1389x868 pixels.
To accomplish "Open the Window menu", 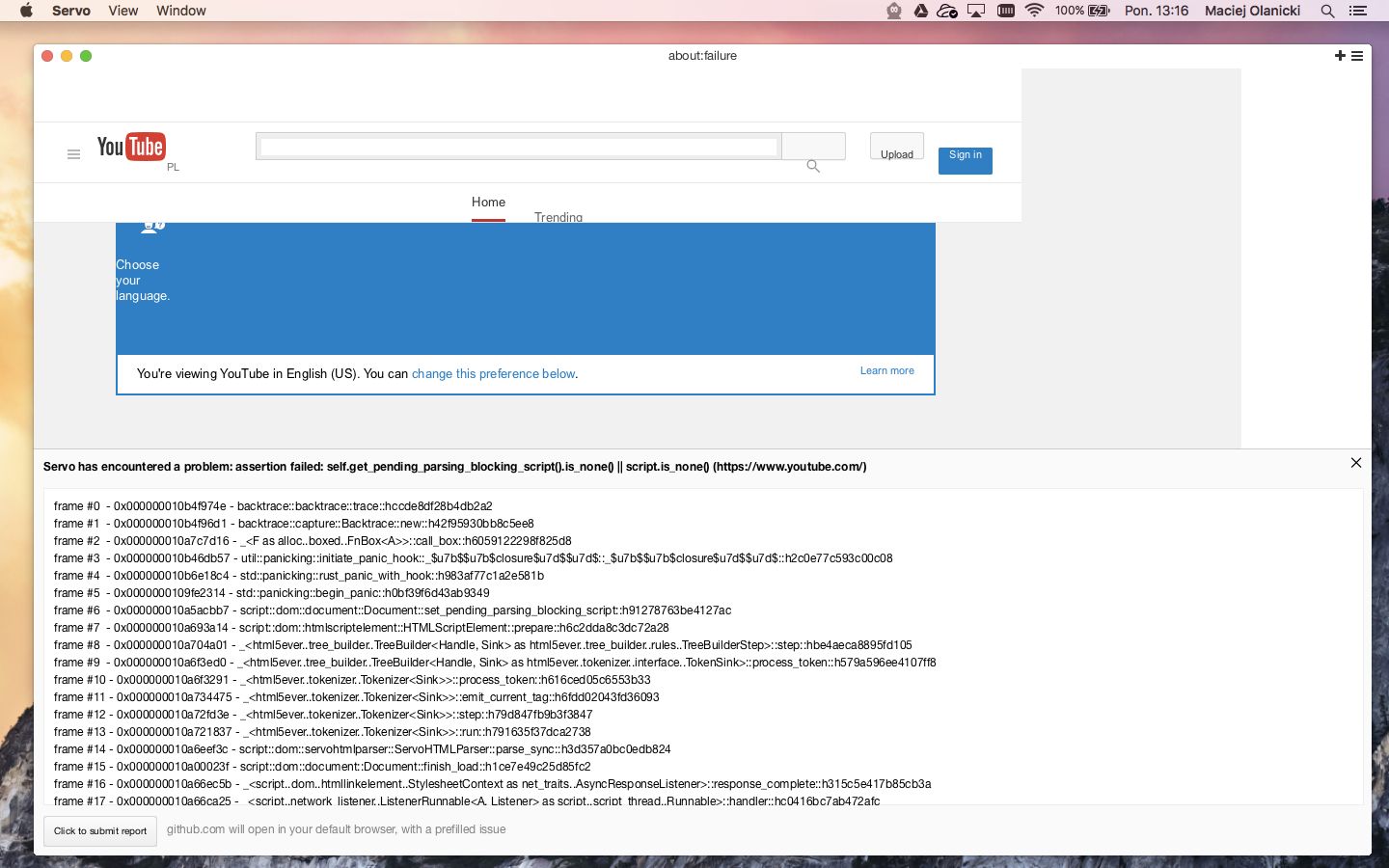I will (181, 11).
